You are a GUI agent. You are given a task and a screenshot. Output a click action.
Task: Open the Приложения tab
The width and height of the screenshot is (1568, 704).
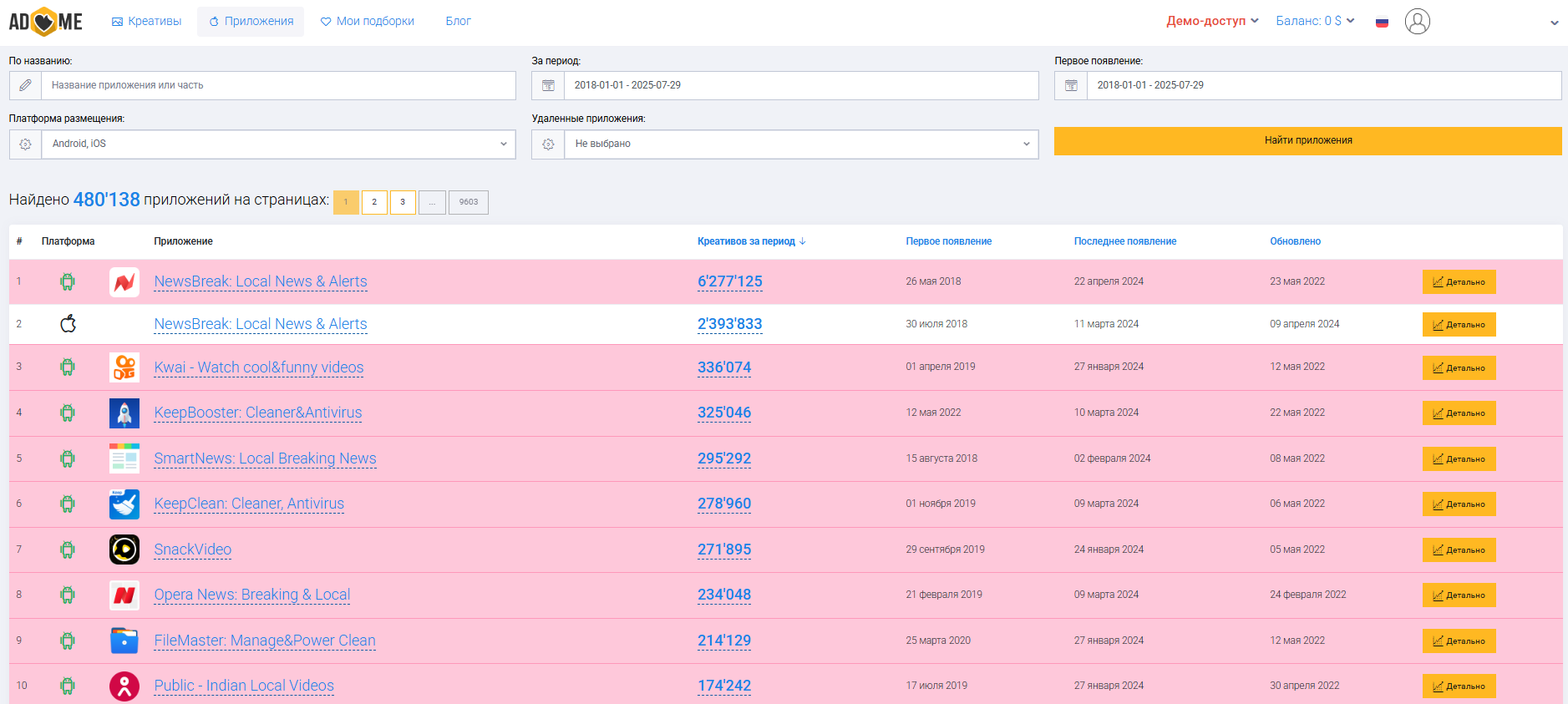coord(251,21)
